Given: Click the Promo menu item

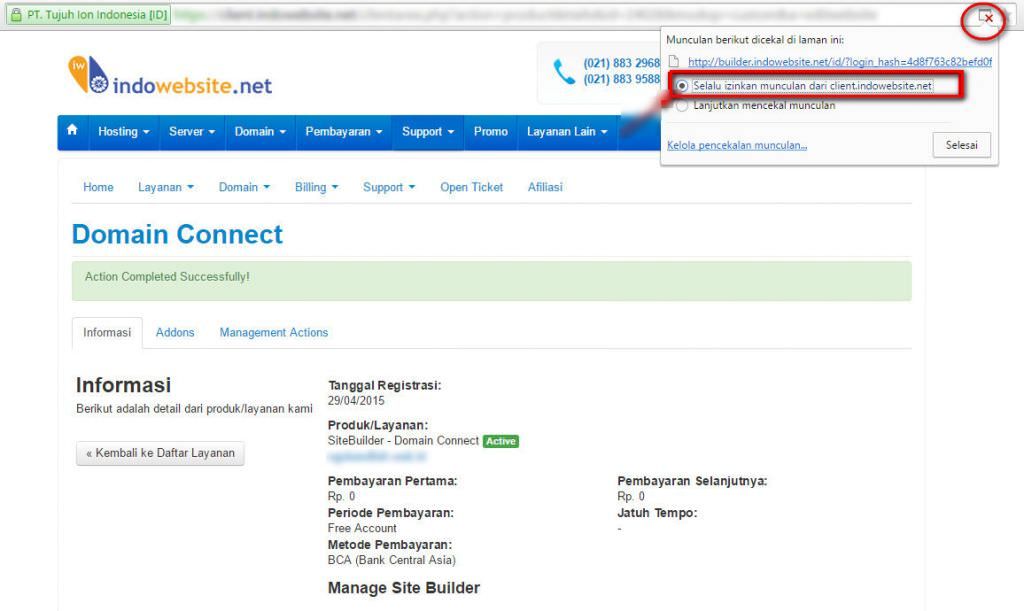Looking at the screenshot, I should (x=490, y=131).
